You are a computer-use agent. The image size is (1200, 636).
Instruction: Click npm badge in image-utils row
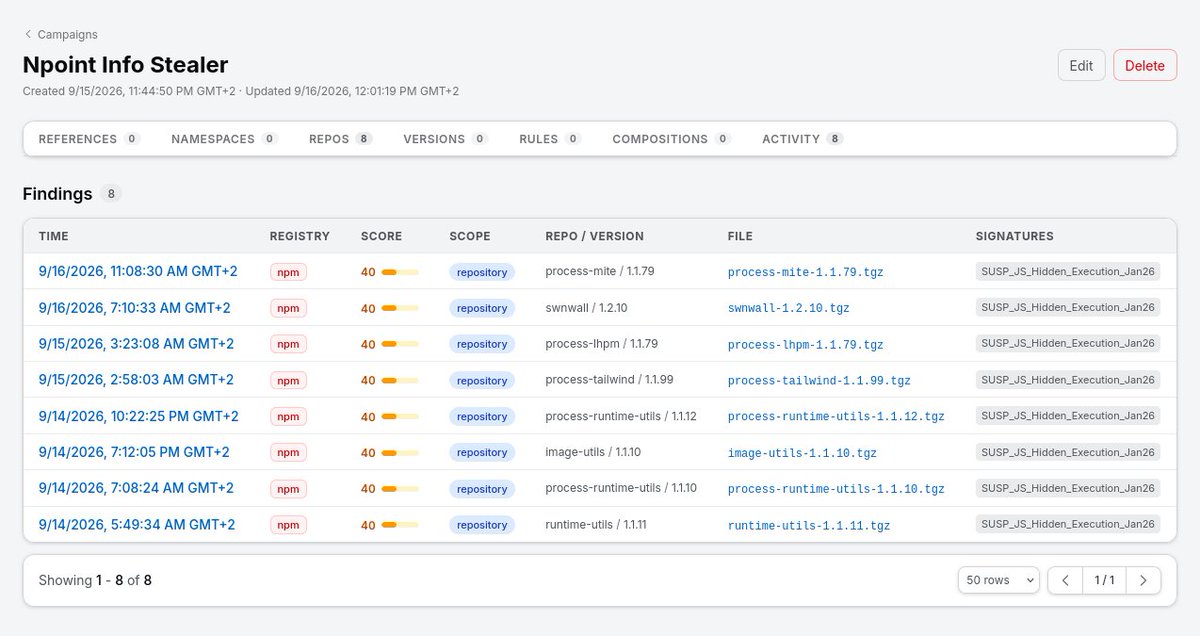point(288,453)
